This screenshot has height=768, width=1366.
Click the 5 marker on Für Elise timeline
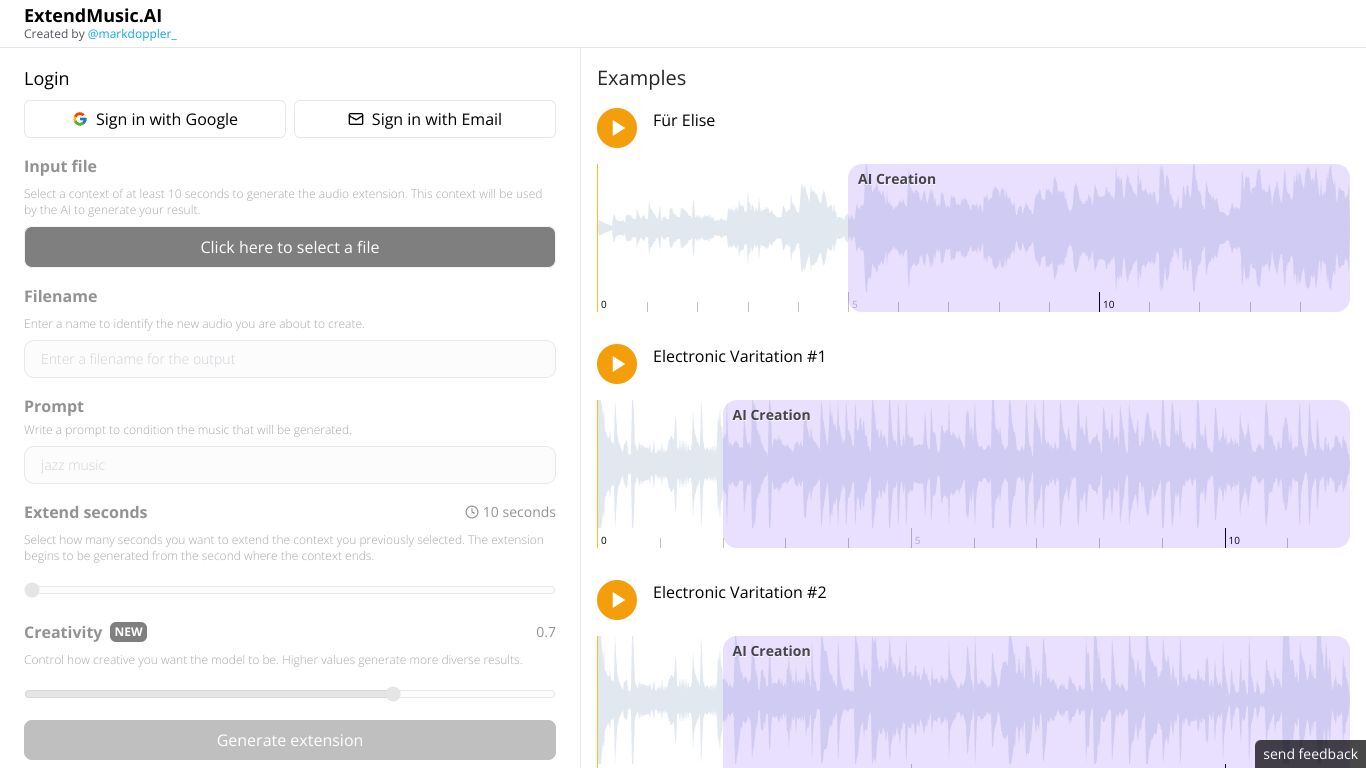coord(855,304)
